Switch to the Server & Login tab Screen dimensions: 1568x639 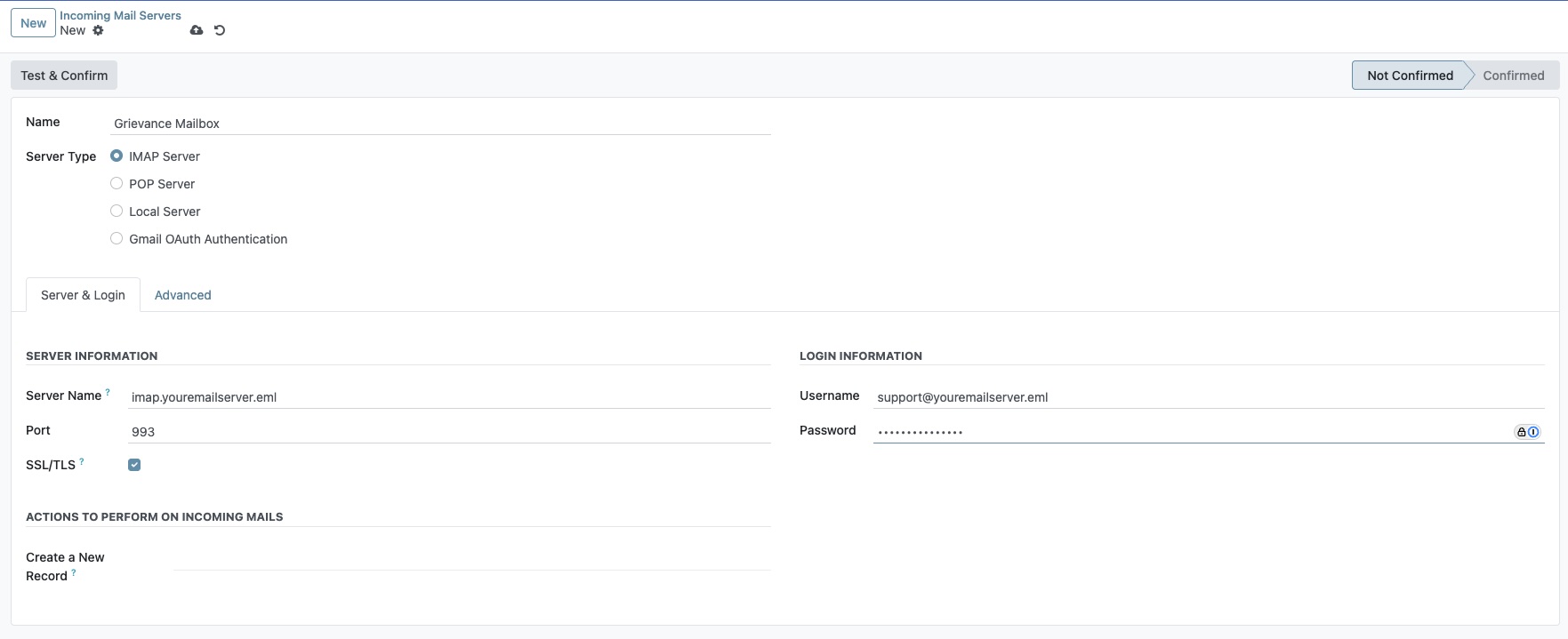[83, 295]
